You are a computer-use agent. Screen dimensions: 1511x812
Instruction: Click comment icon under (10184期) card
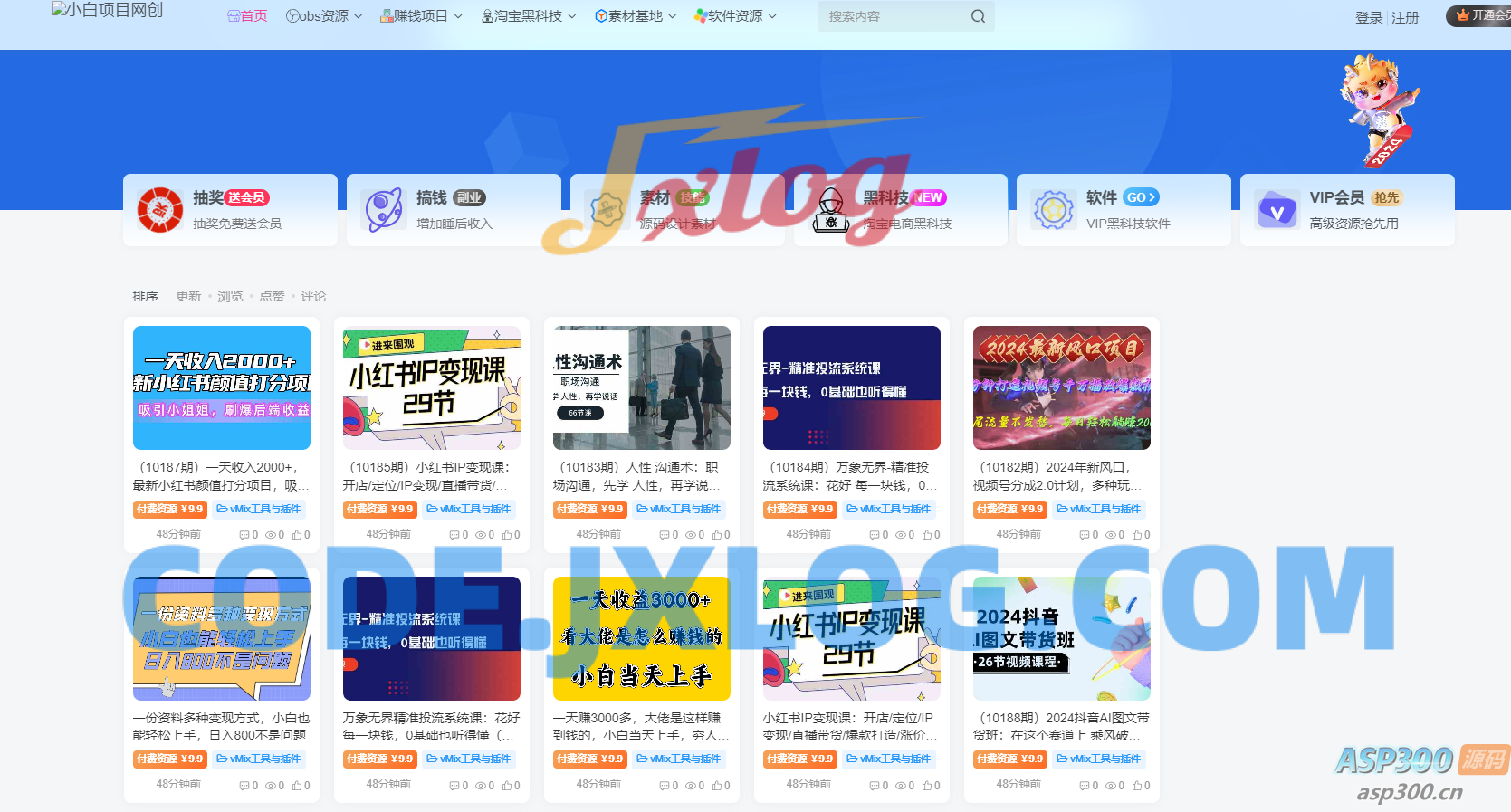click(x=874, y=535)
